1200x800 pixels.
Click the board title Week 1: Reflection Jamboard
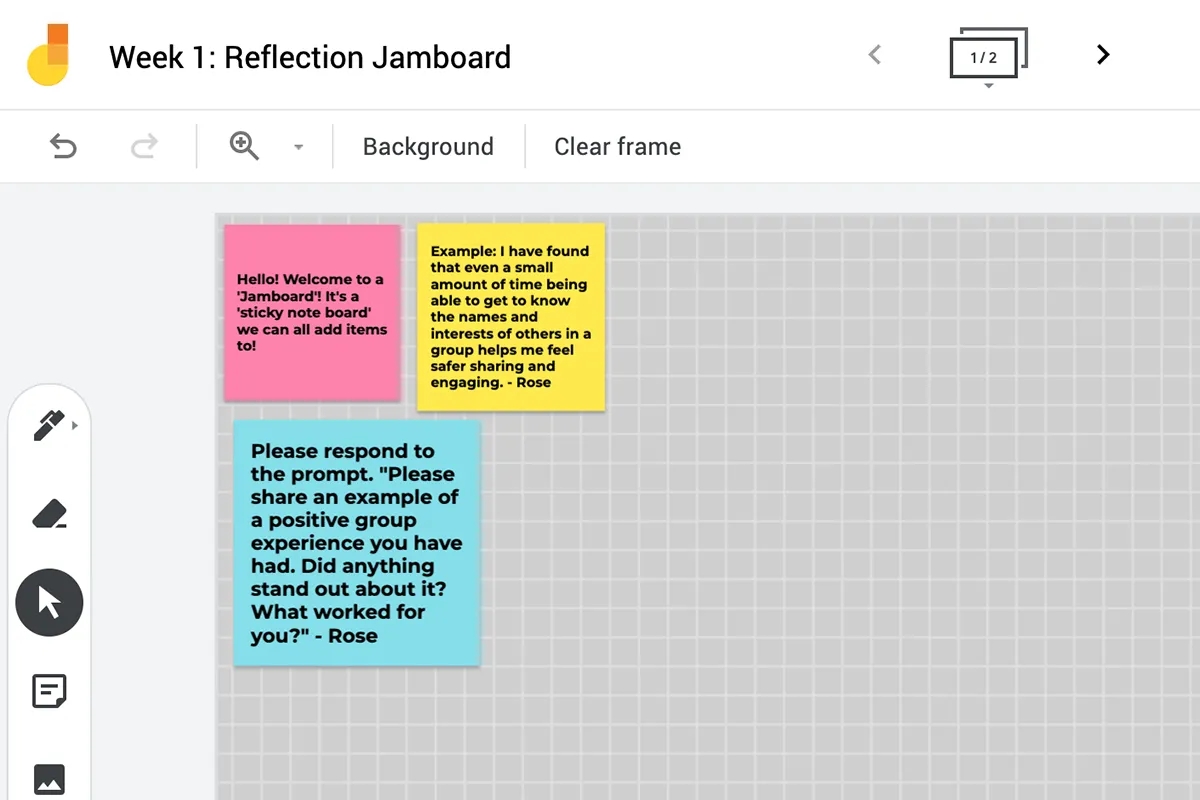click(x=311, y=57)
